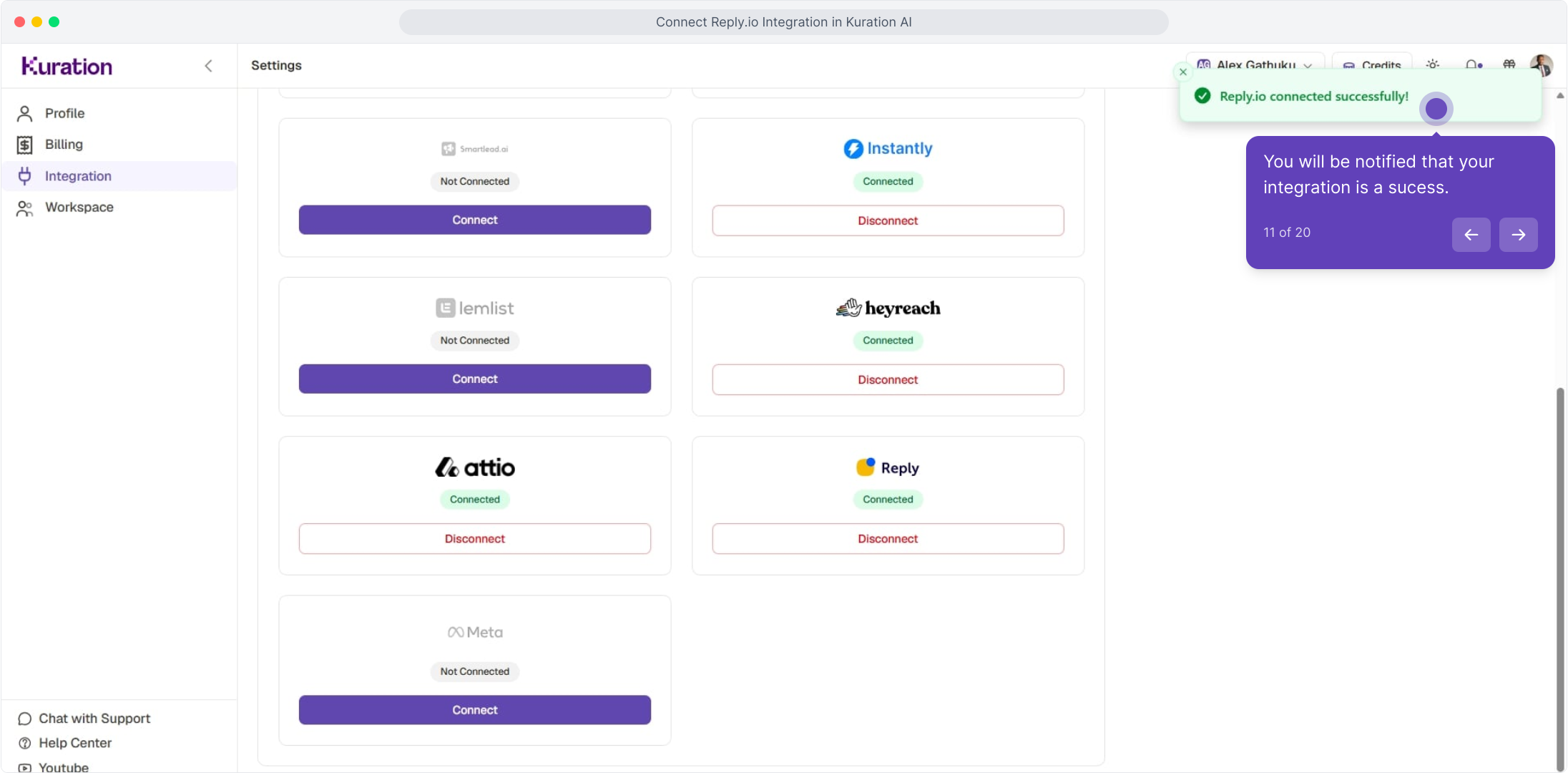Open the notifications bell
The width and height of the screenshot is (1568, 773).
coord(1473,64)
